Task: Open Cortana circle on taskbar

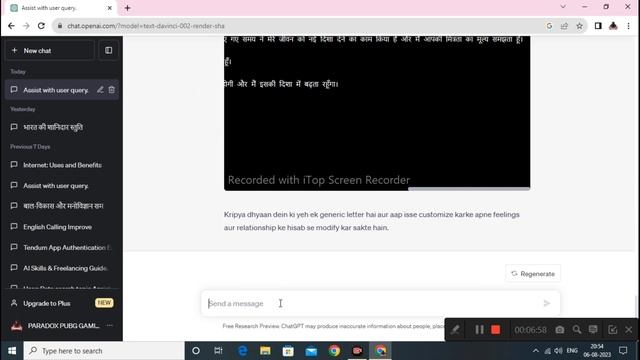Action: pyautogui.click(x=196, y=351)
